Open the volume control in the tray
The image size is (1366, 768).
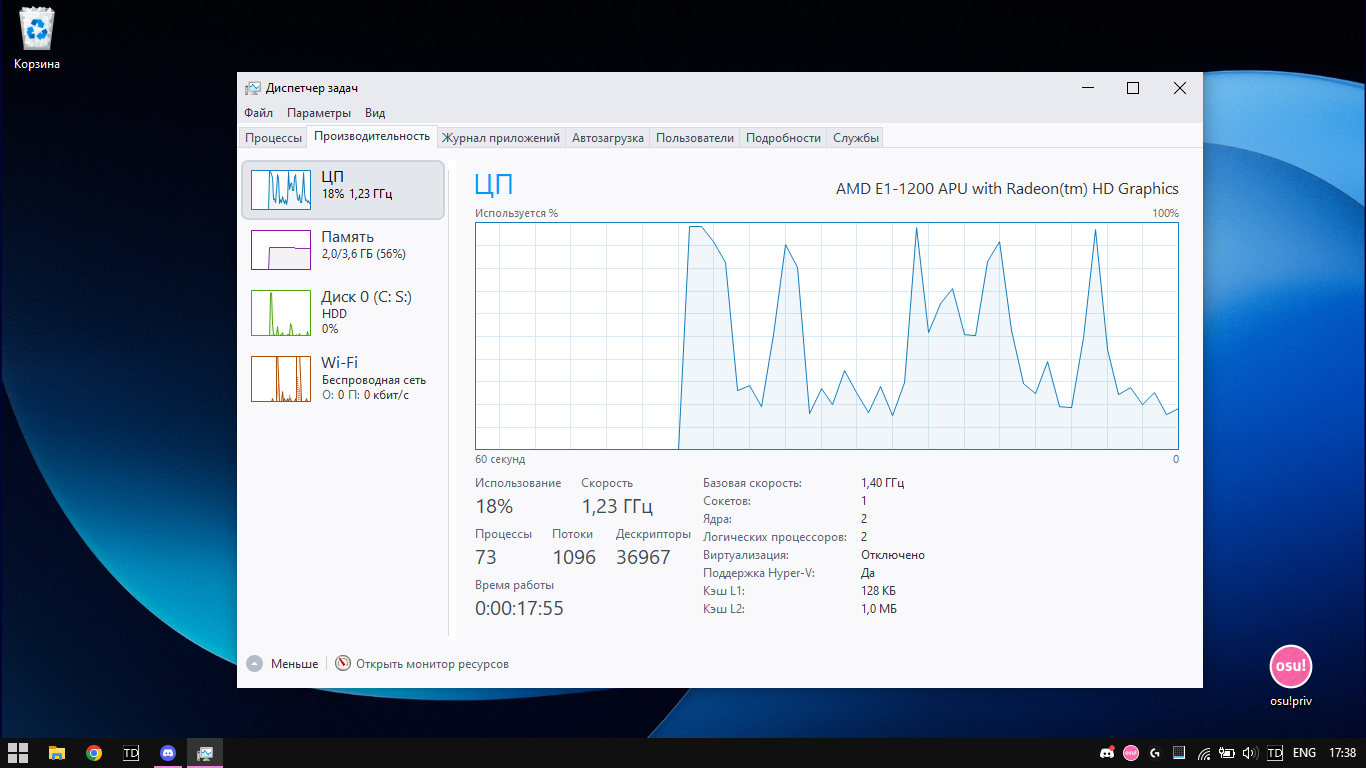point(1249,753)
